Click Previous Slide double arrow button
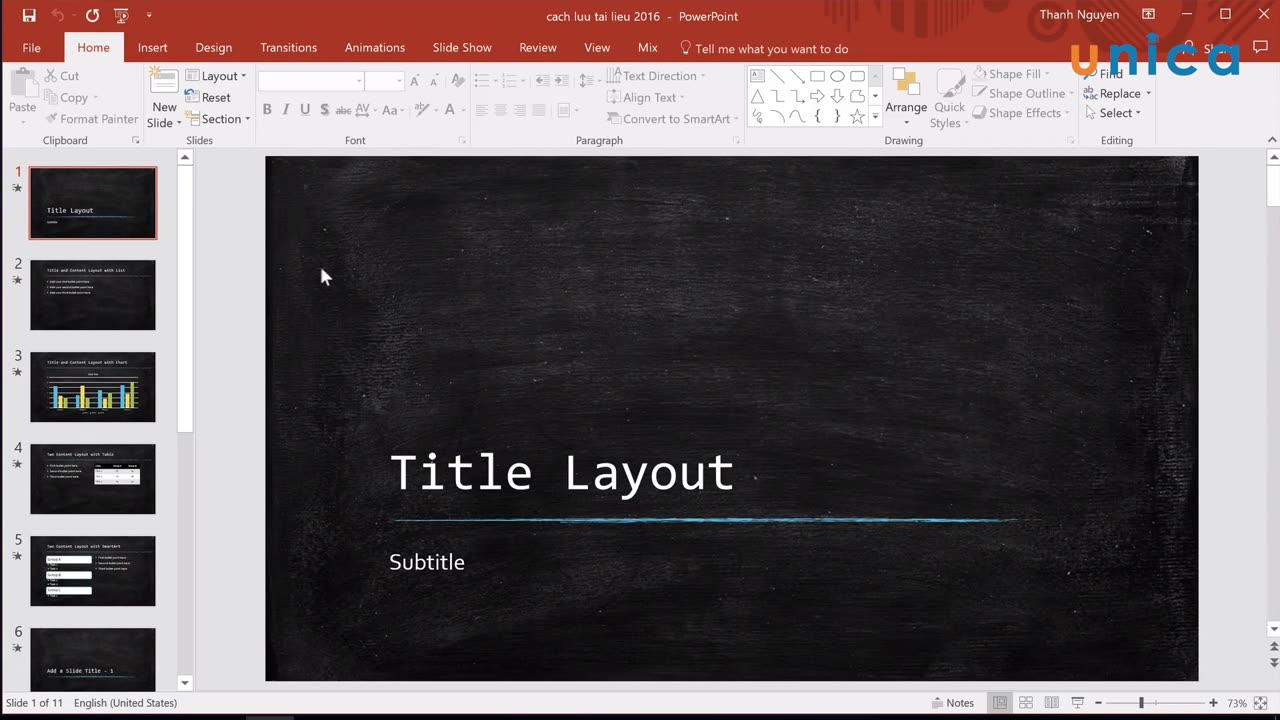Screen dimensions: 1280x720 [1273, 646]
